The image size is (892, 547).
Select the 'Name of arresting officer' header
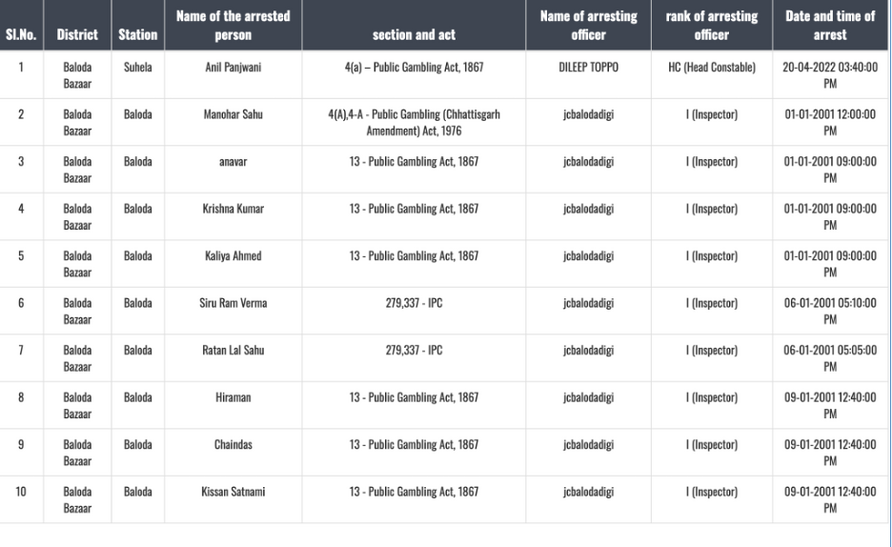click(588, 25)
